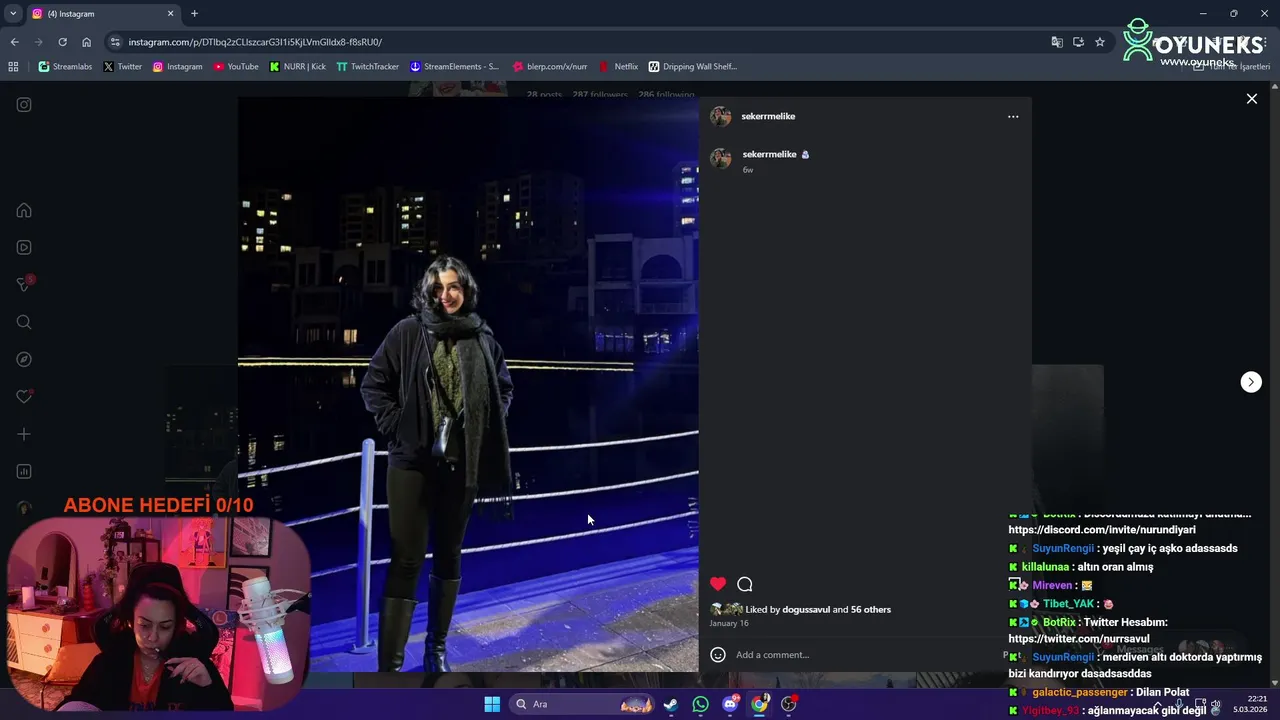This screenshot has width=1280, height=720.
Task: Open the tab search dropdown
Action: [13, 14]
